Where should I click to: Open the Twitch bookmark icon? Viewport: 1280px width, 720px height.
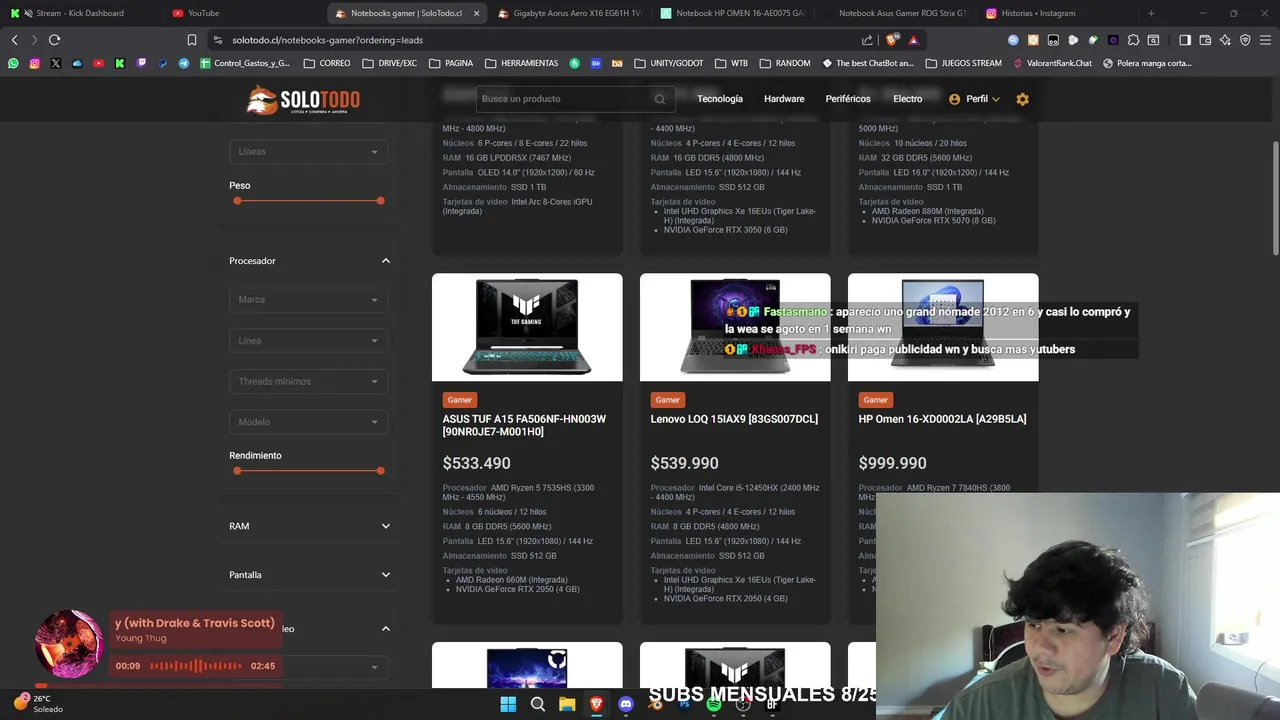coord(141,63)
